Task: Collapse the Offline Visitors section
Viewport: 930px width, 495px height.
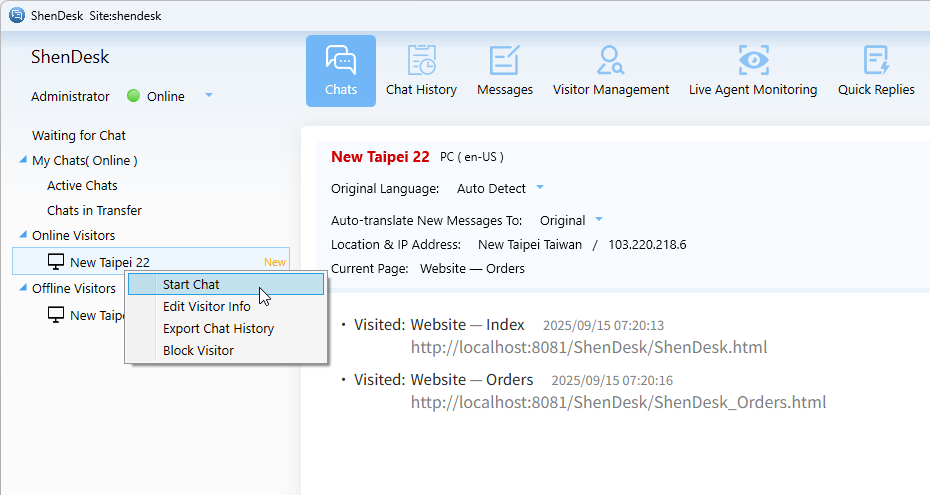Action: click(x=24, y=289)
